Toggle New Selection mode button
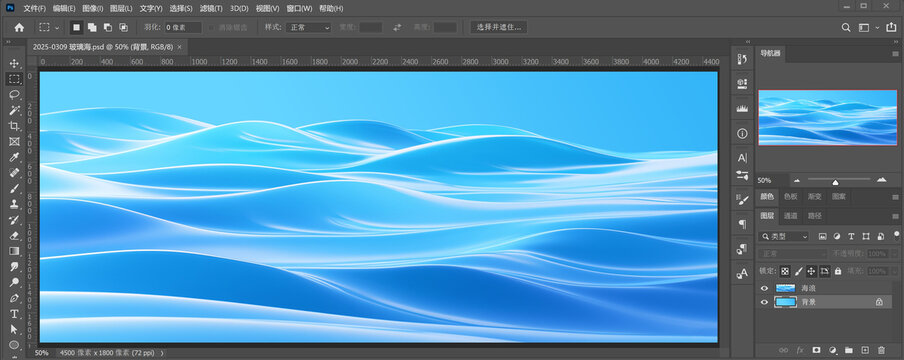The image size is (904, 360). coord(76,27)
